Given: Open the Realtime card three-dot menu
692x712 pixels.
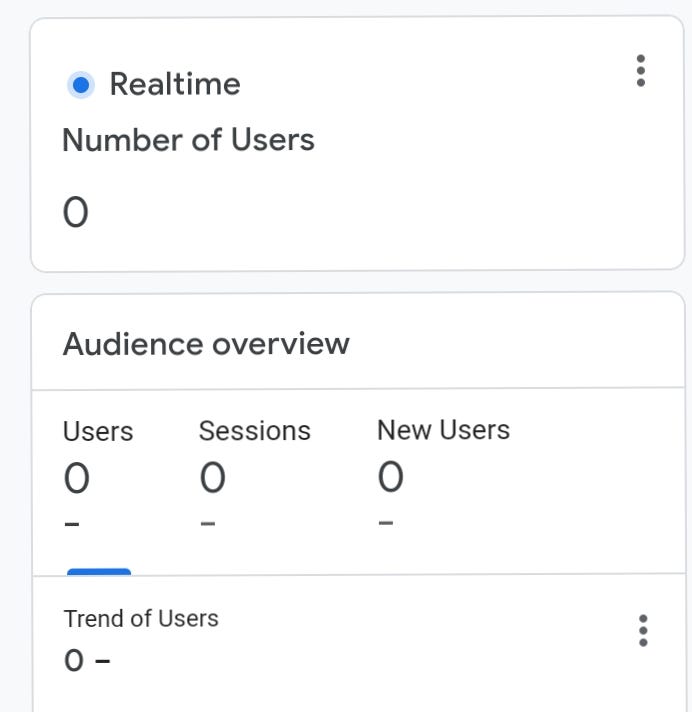Looking at the screenshot, I should (641, 70).
